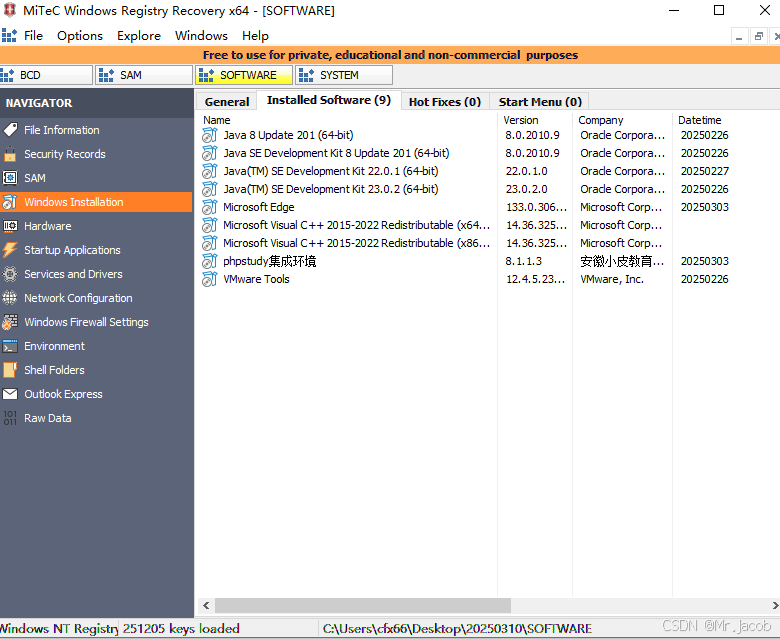This screenshot has width=780, height=639.
Task: Click the Microsoft Edge row installer icon
Action: pyautogui.click(x=210, y=207)
